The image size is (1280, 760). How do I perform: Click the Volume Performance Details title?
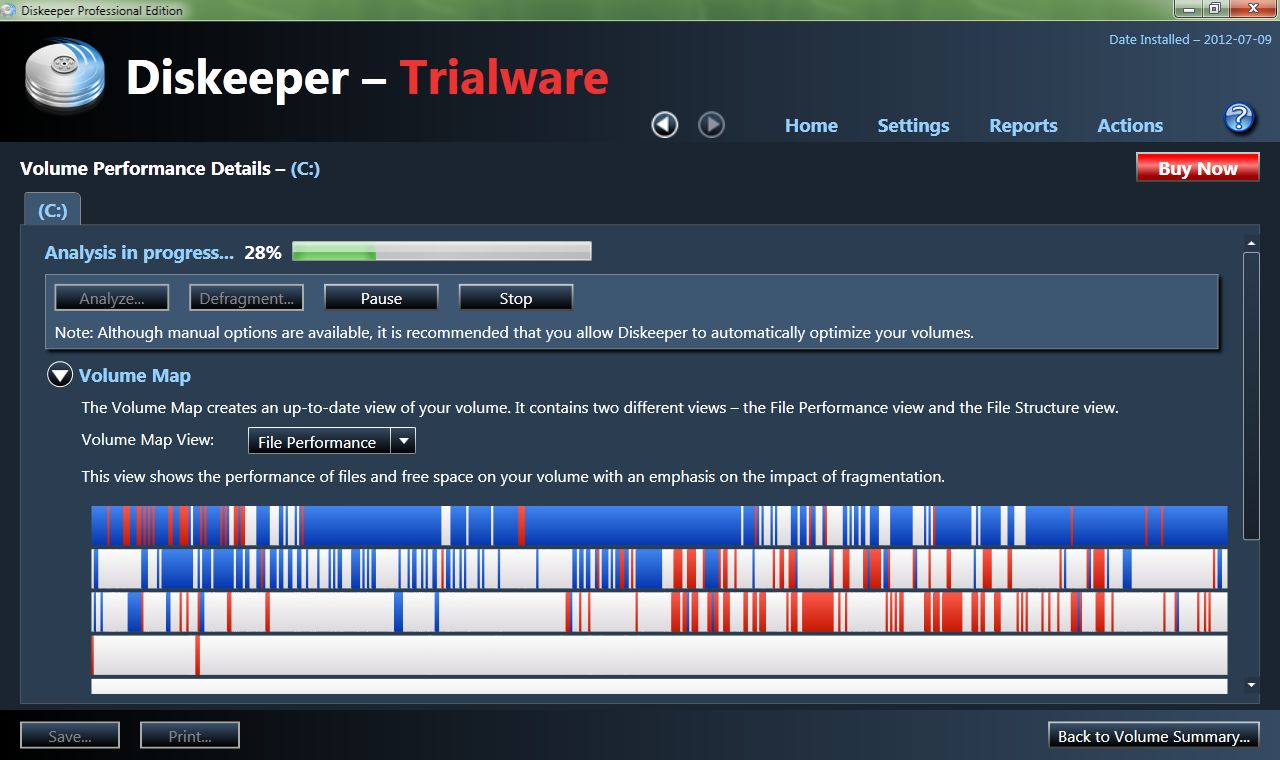click(170, 168)
